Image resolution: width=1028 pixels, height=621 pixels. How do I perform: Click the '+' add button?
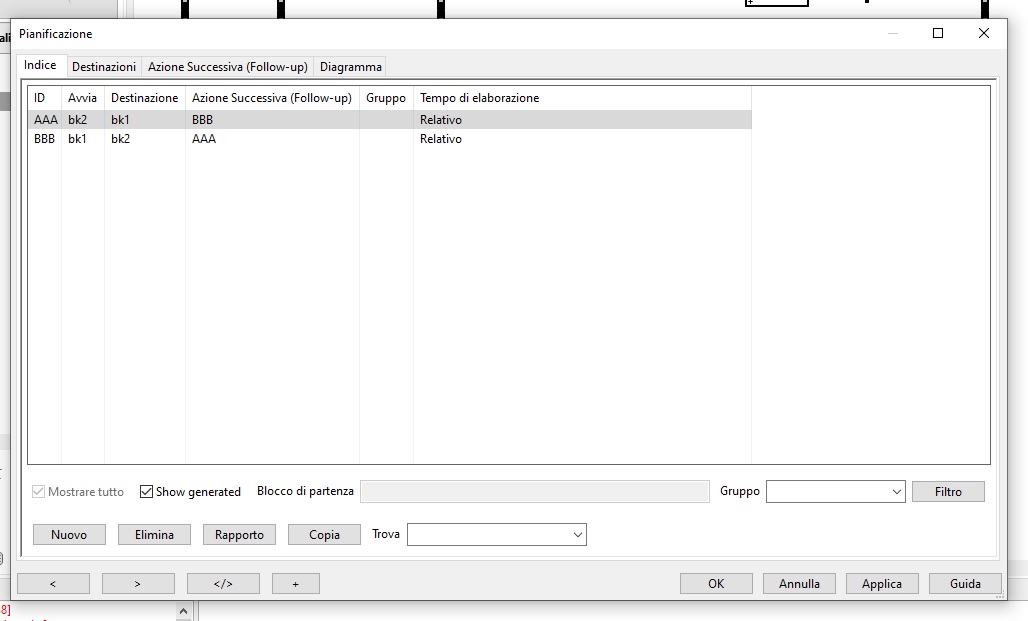295,584
